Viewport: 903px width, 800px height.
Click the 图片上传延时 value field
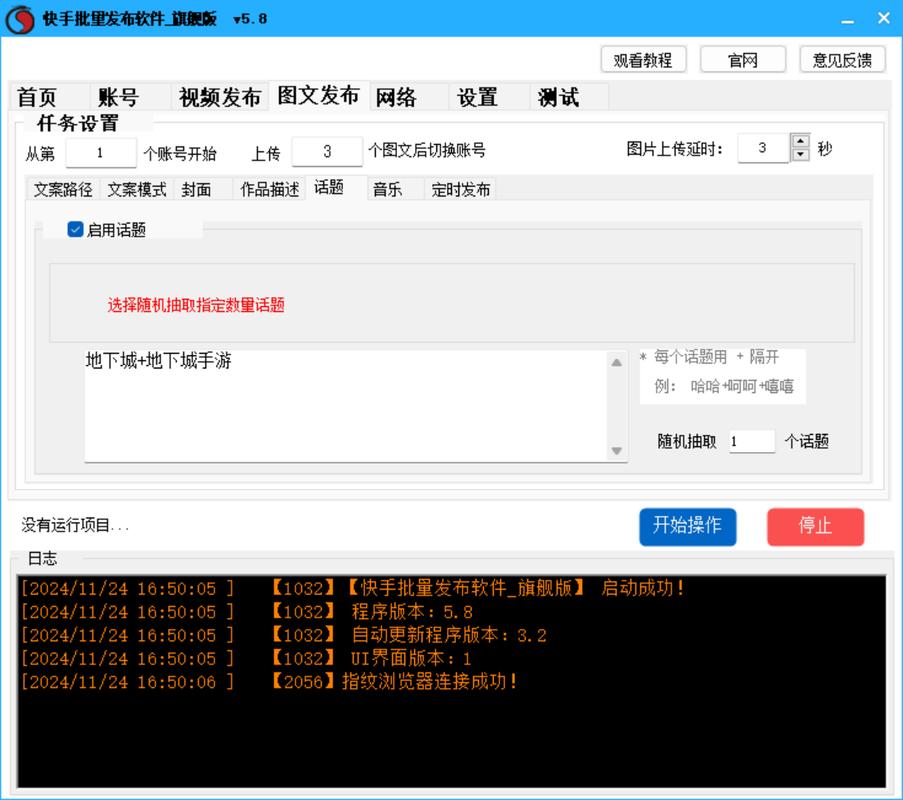point(763,148)
